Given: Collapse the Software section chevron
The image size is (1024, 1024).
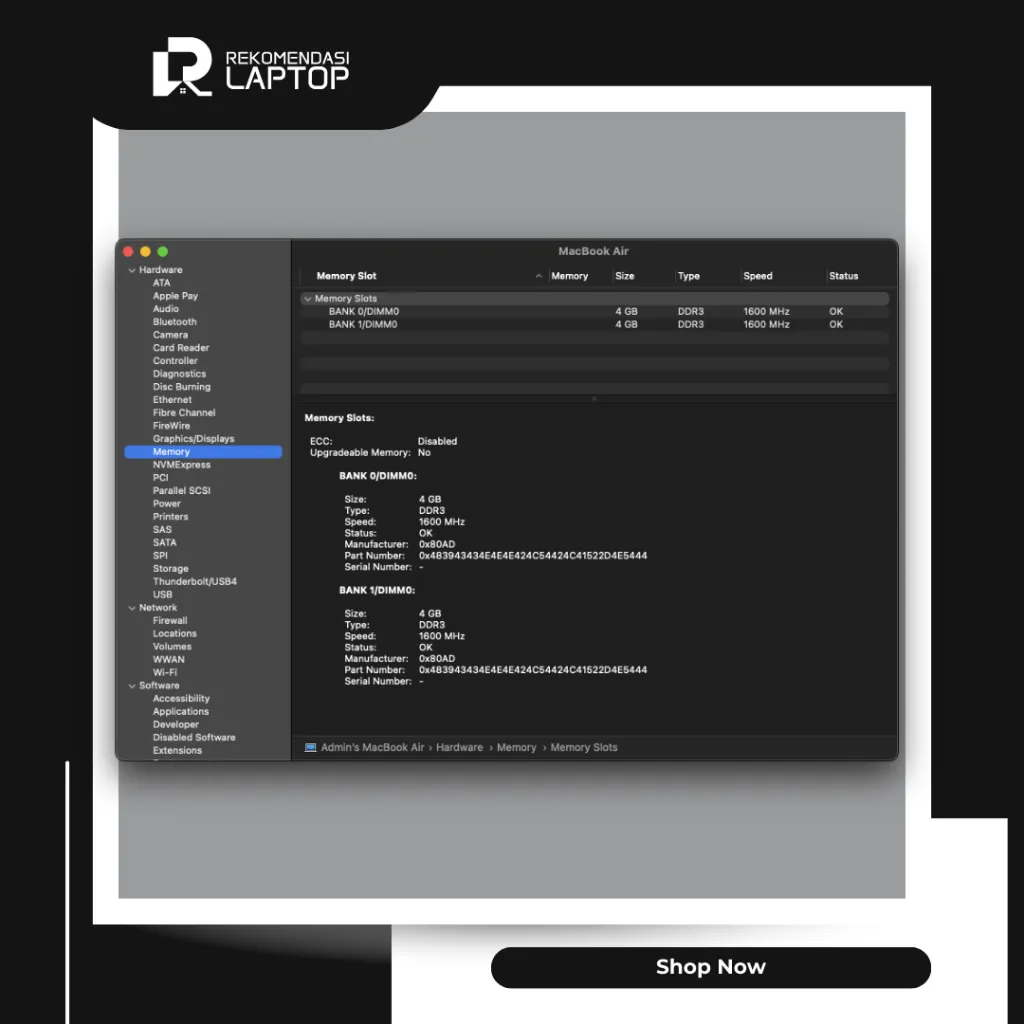Looking at the screenshot, I should pyautogui.click(x=131, y=686).
